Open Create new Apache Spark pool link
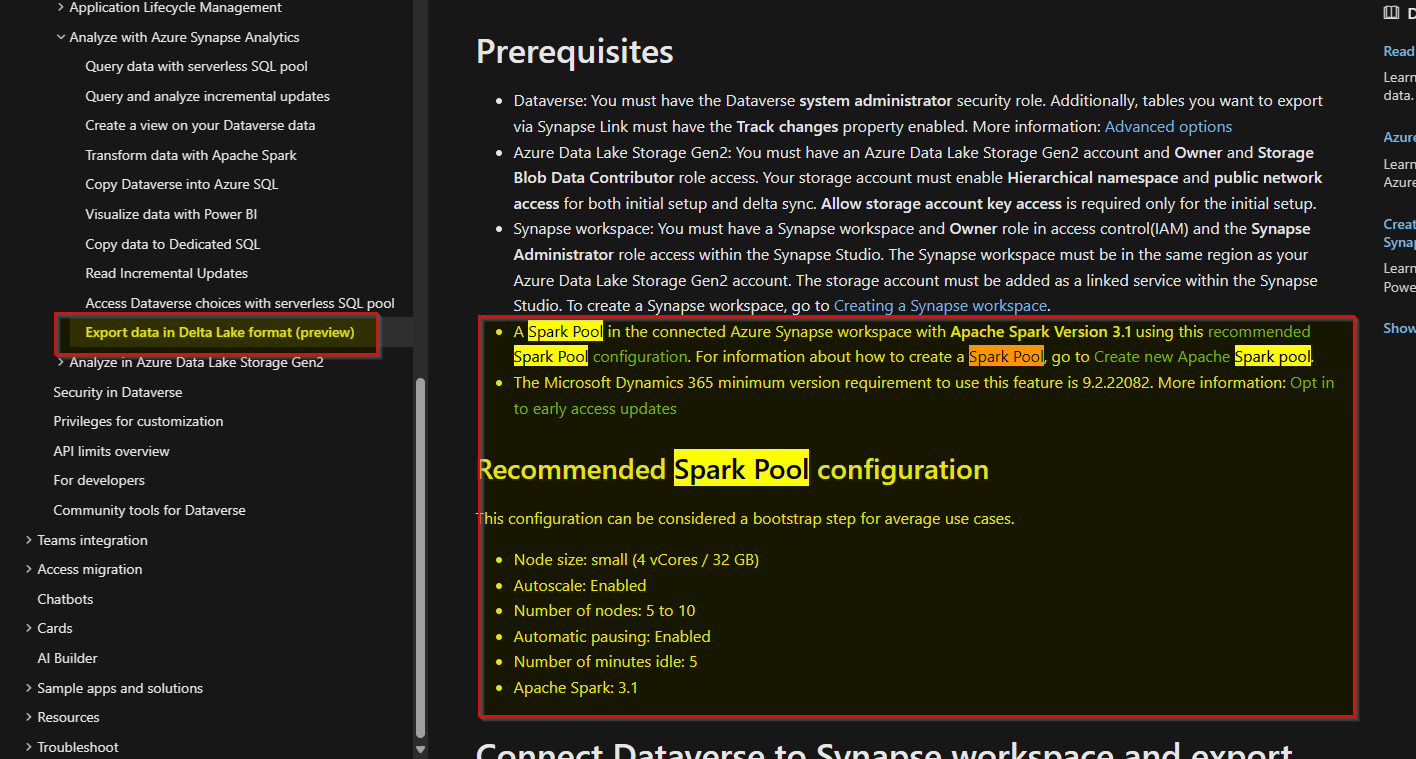1416x759 pixels. tap(1202, 356)
